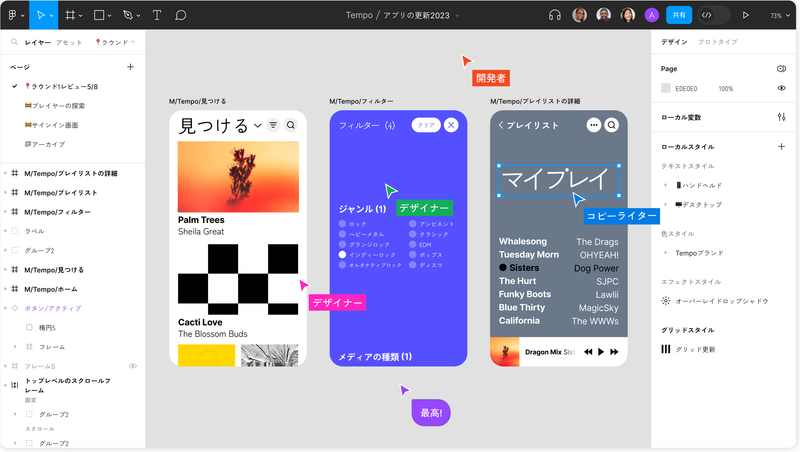Screen dimensions: 800x452
Task: Add a new page with plus icon
Action: [131, 67]
